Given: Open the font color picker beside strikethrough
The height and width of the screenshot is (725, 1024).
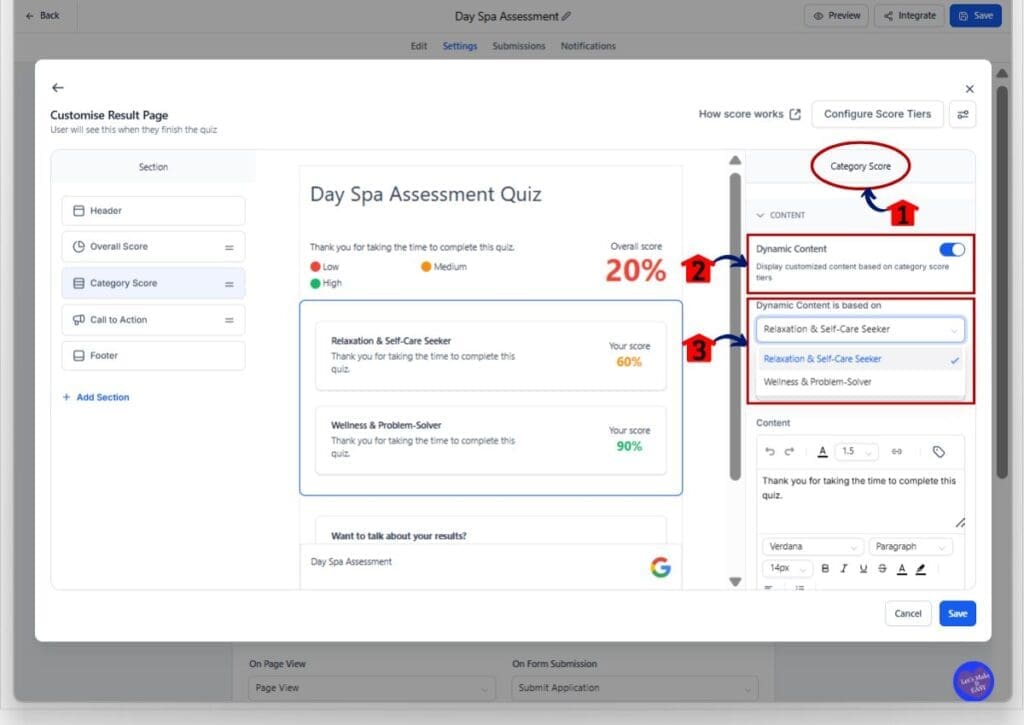Looking at the screenshot, I should tap(901, 569).
